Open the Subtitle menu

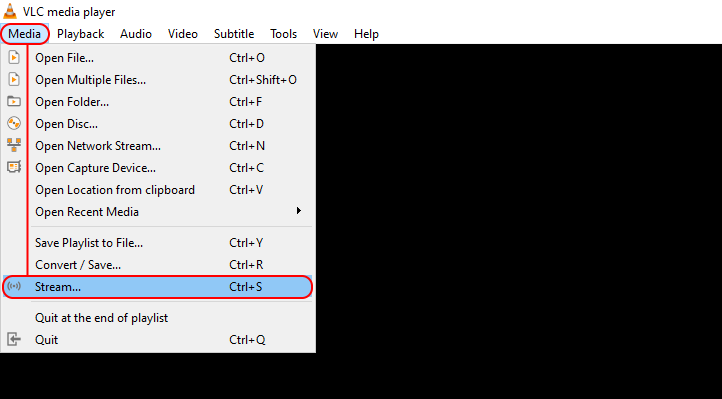[234, 34]
